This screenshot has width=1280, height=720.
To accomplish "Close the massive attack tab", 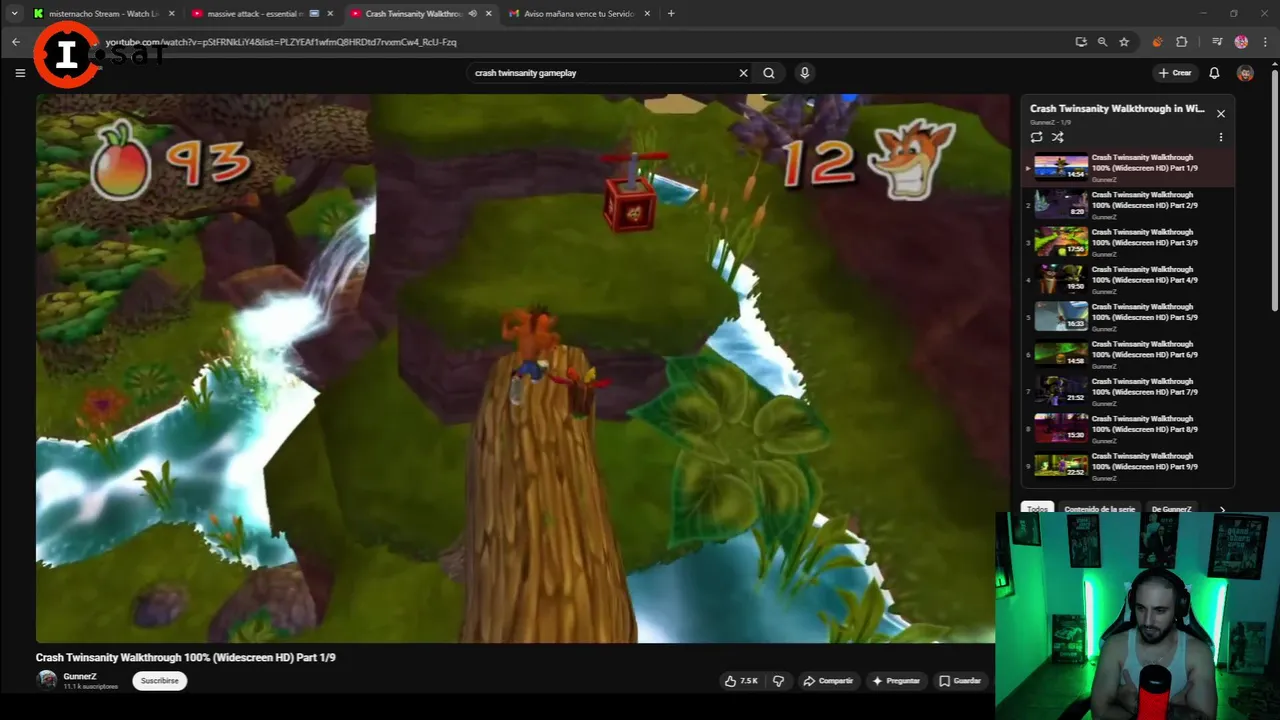I will tap(330, 14).
